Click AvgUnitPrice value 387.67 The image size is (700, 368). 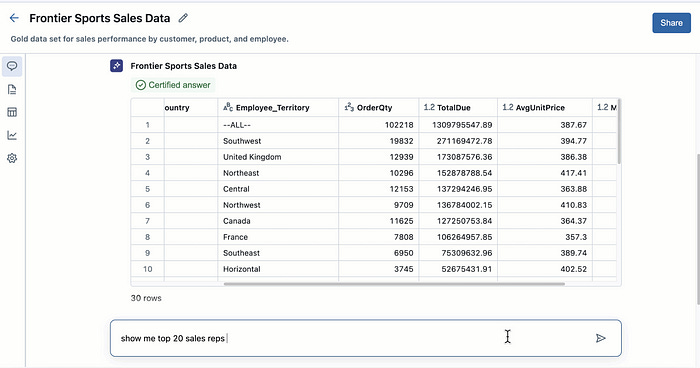(x=574, y=125)
